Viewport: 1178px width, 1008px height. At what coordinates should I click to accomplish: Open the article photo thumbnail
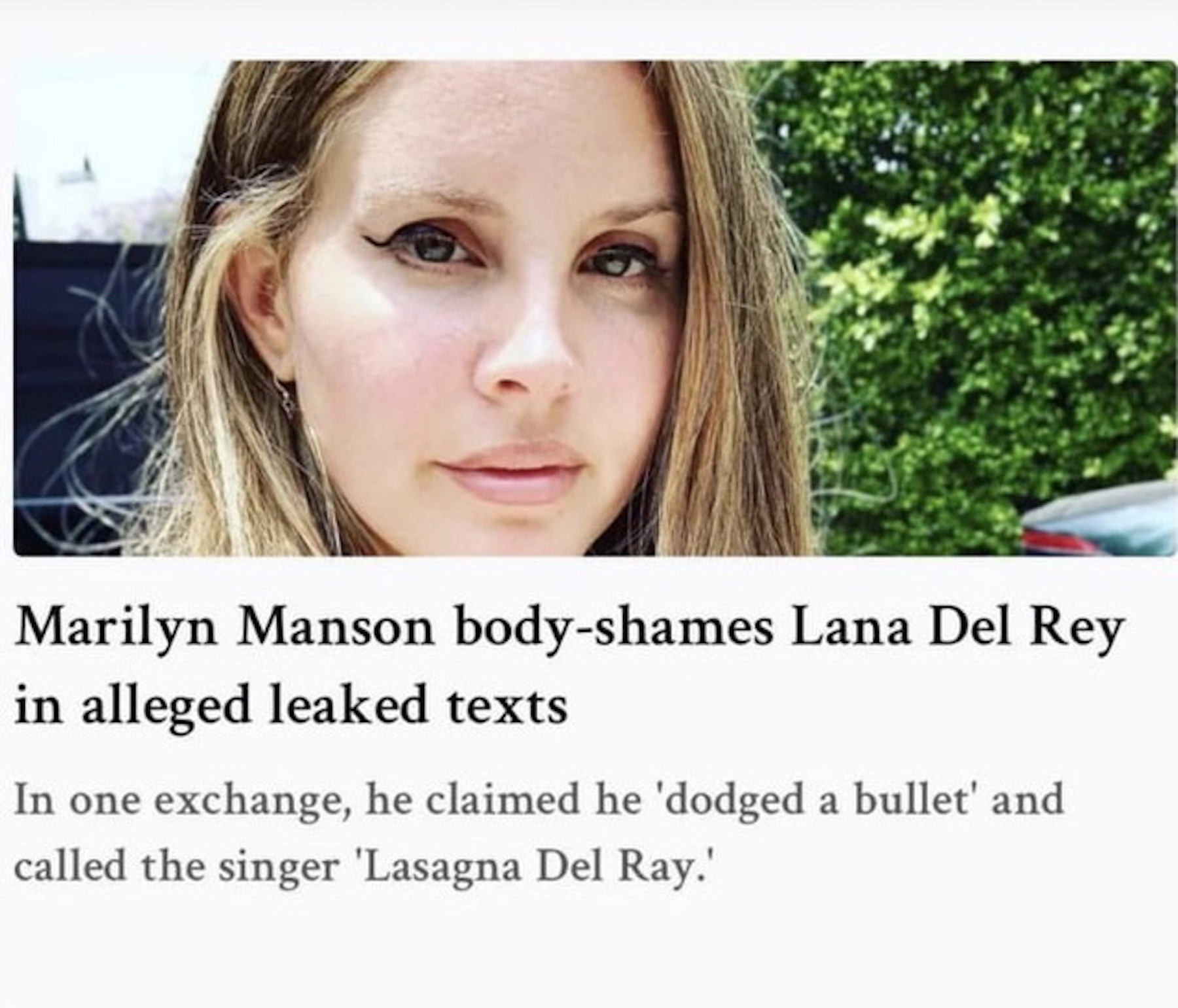point(595,308)
